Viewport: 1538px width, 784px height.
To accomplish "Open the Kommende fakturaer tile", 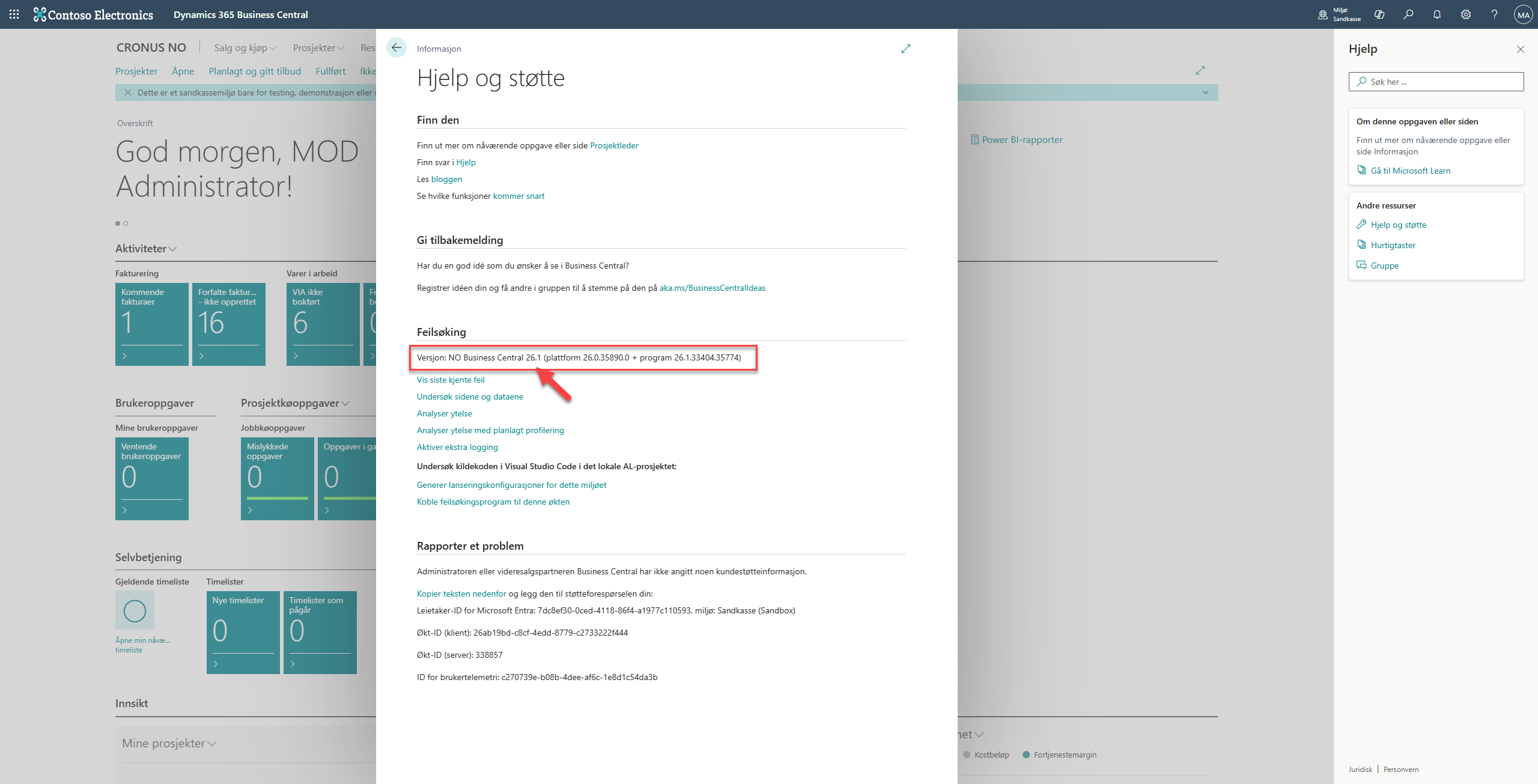I will click(x=152, y=324).
